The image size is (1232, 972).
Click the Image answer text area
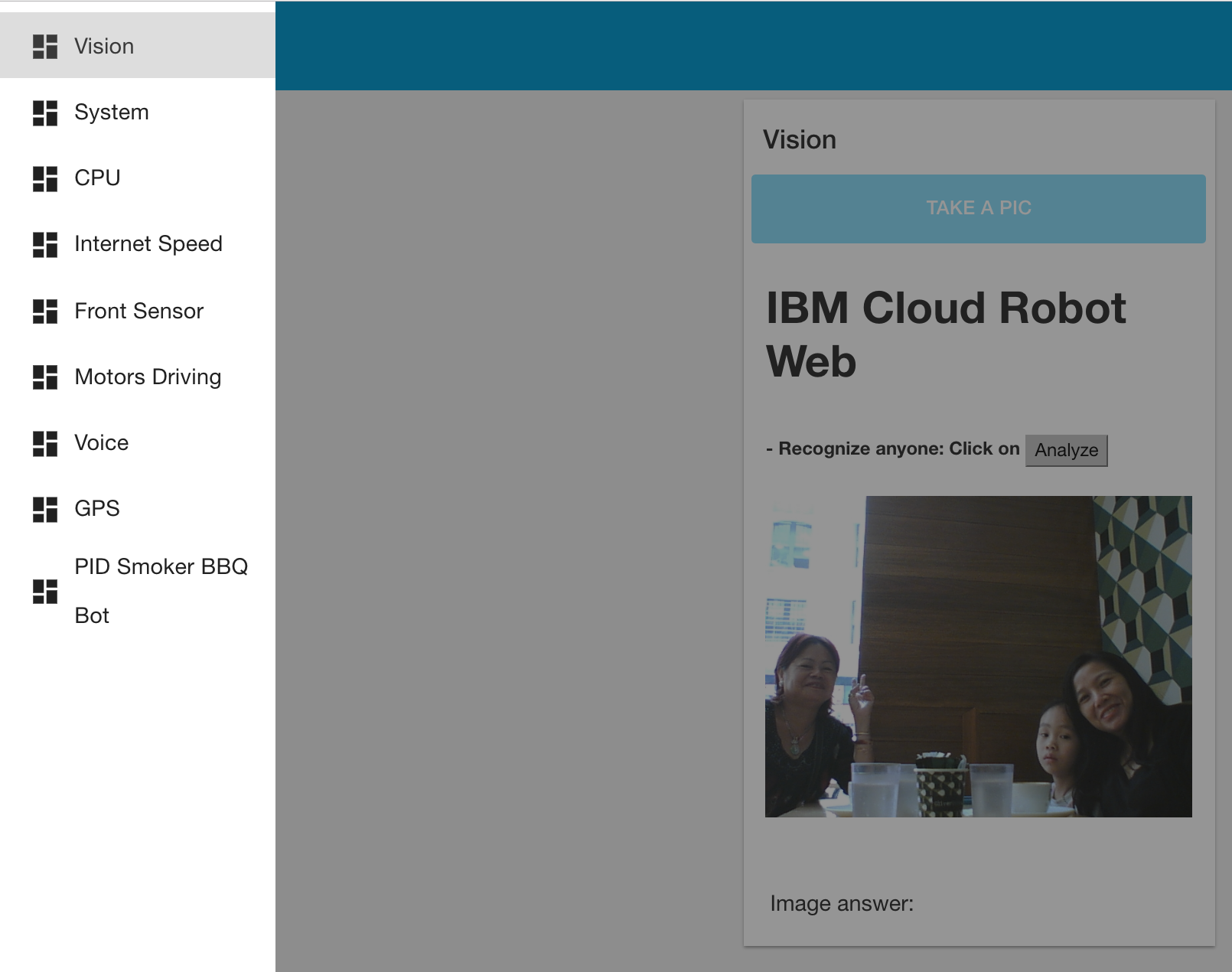[x=841, y=903]
